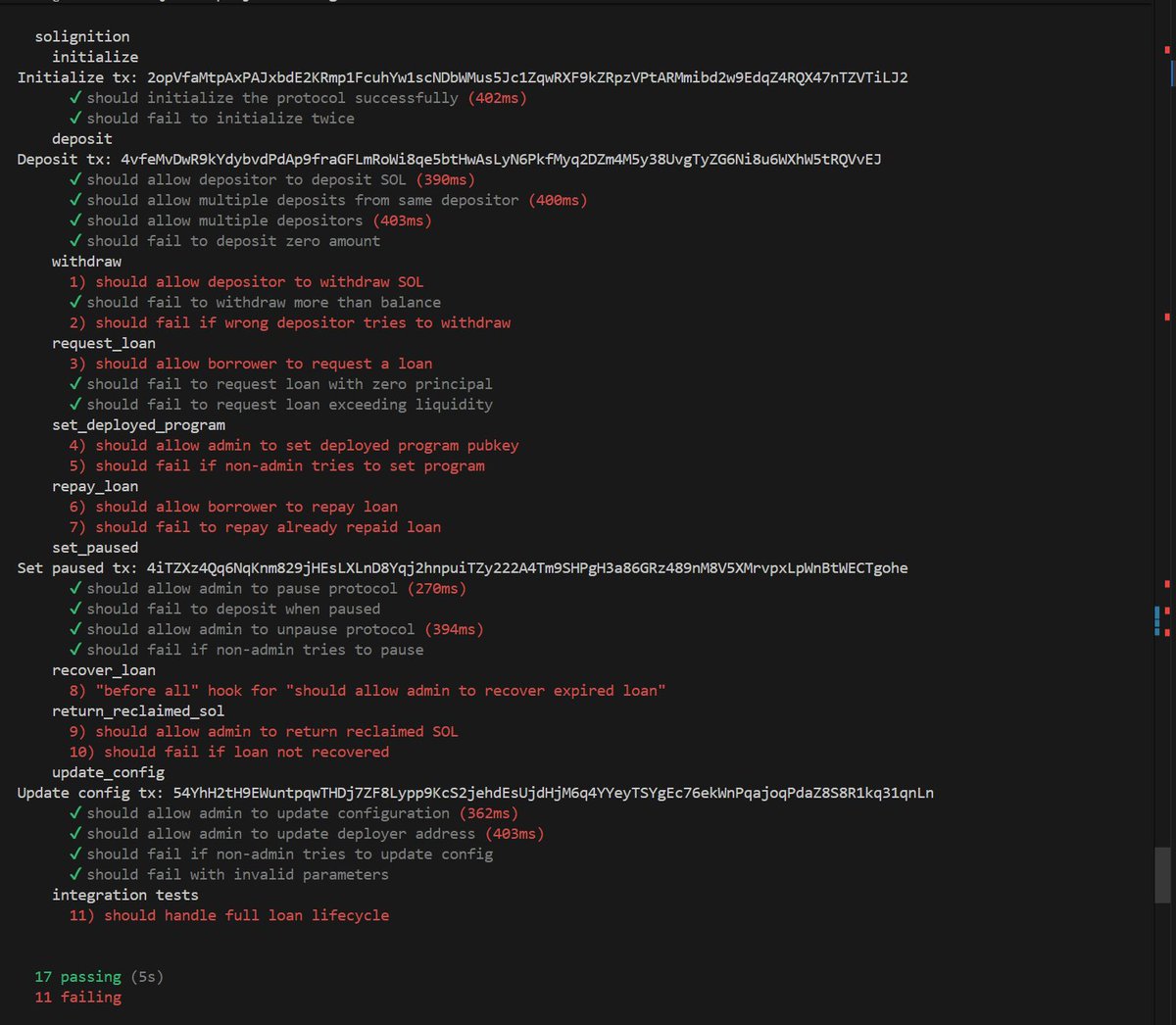Screen dimensions: 1176x1025
Task: Click the 'integration tests' section heading
Action: tap(125, 895)
